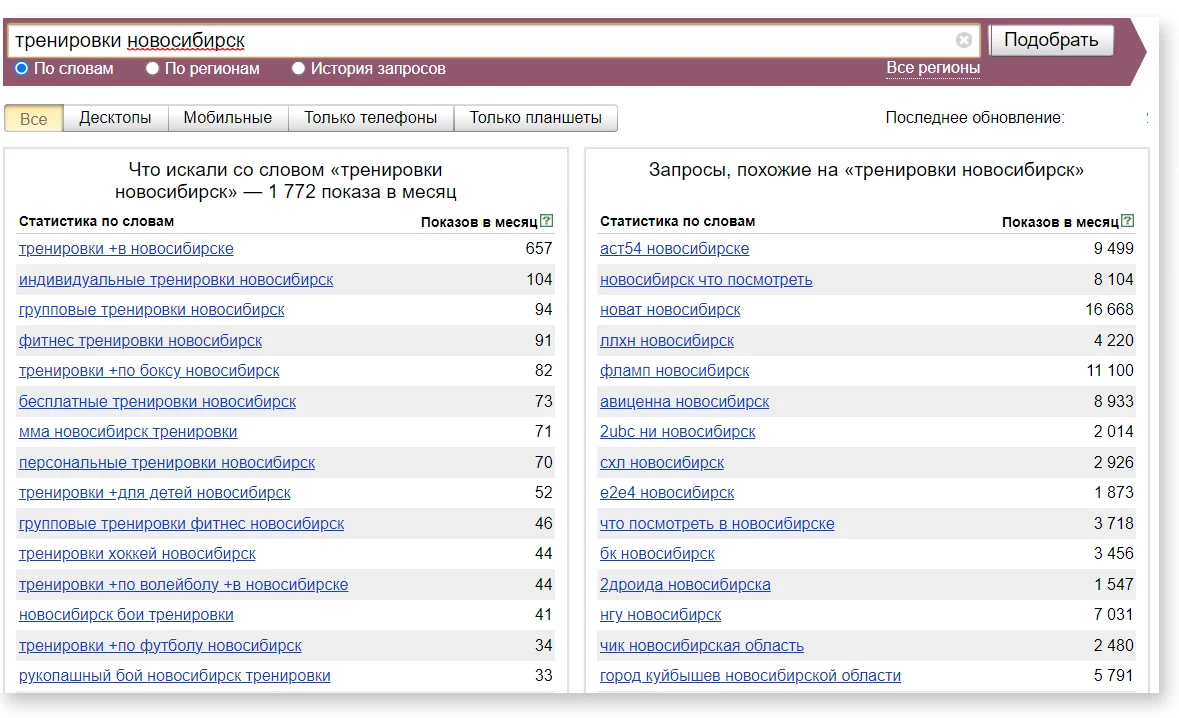Open '2дроида новосибирска' link
Image resolution: width=1179 pixels, height=718 pixels.
(685, 584)
